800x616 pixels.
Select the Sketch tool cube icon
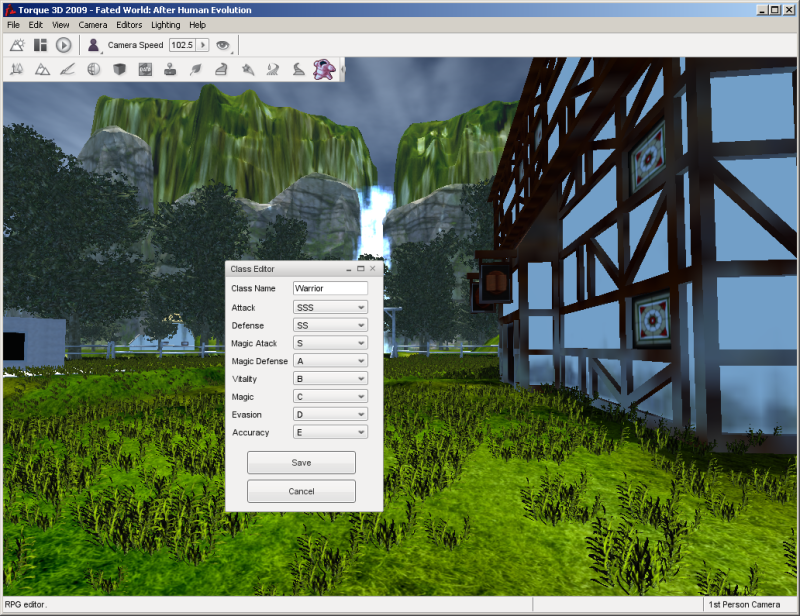tap(119, 69)
